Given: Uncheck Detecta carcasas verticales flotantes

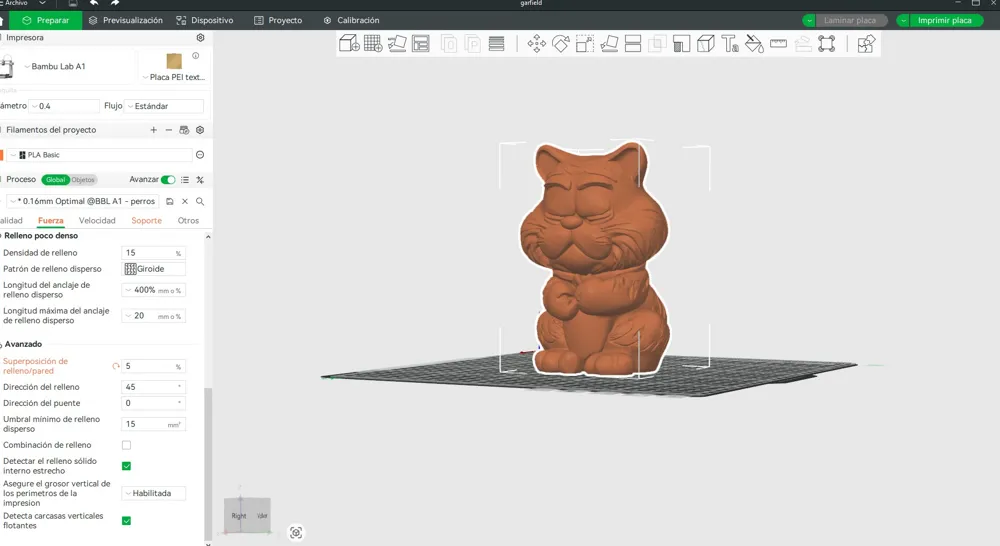Looking at the screenshot, I should (126, 521).
